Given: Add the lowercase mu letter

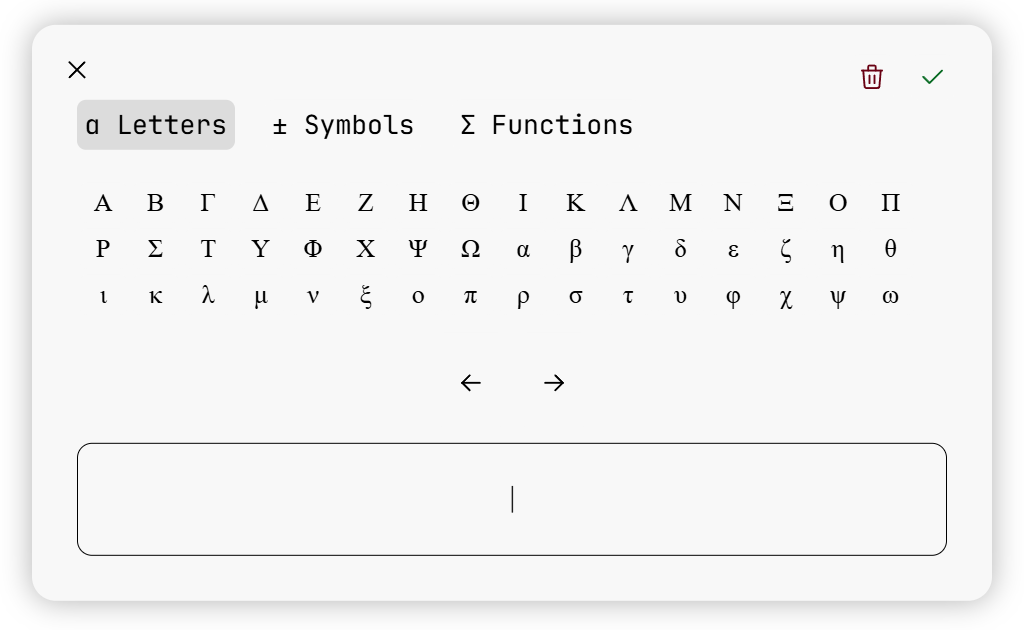Looking at the screenshot, I should (x=260, y=297).
